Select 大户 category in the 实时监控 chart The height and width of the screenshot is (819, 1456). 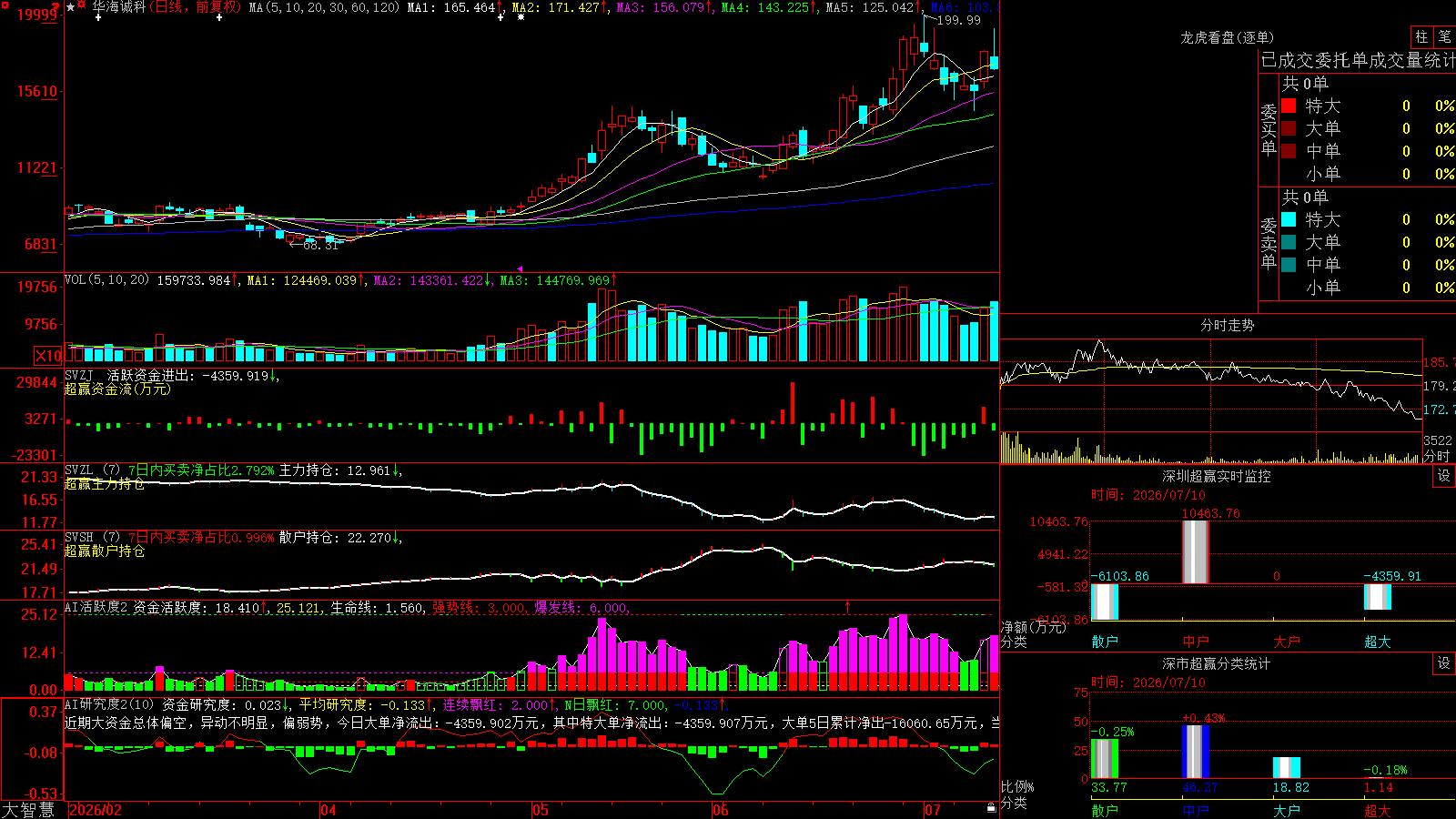(x=1287, y=642)
